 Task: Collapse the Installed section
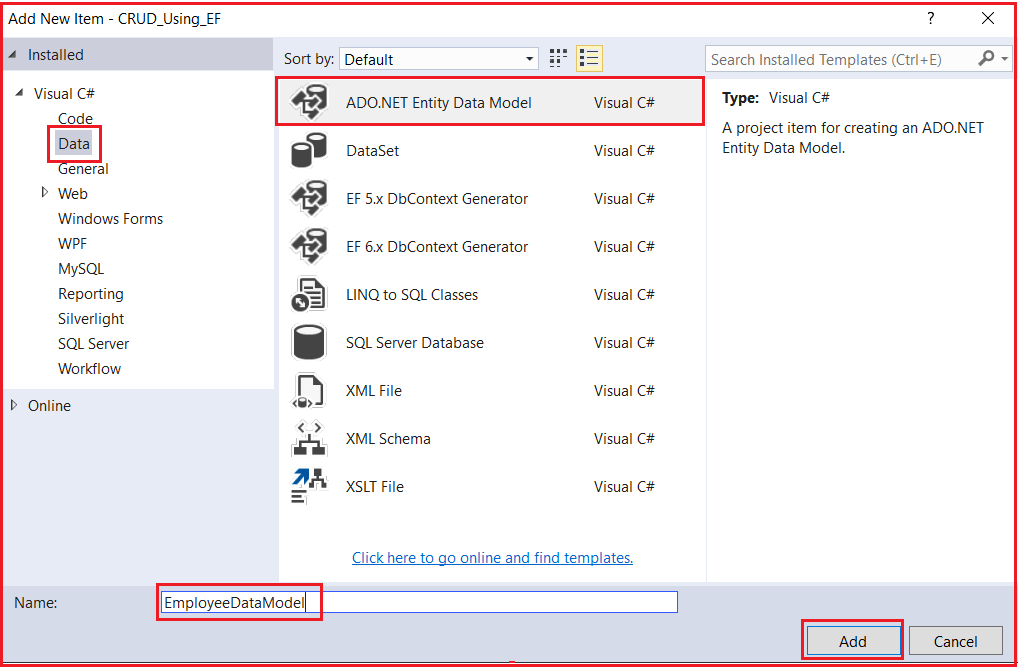pos(13,55)
